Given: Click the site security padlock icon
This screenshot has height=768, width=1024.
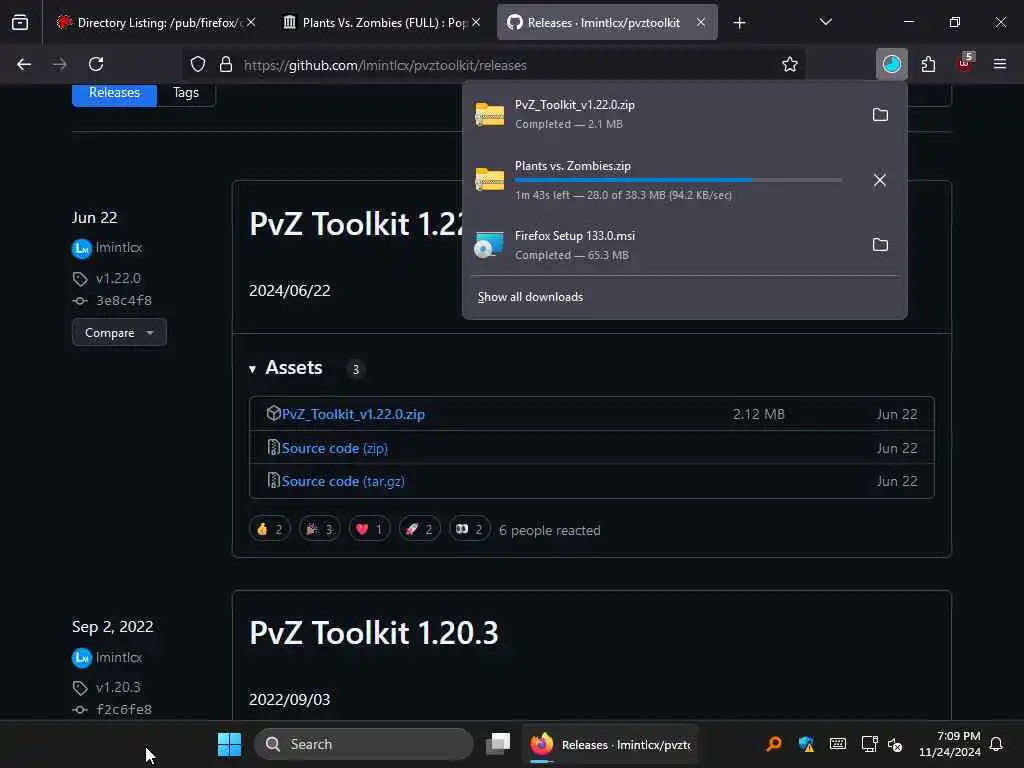Looking at the screenshot, I should (x=226, y=65).
